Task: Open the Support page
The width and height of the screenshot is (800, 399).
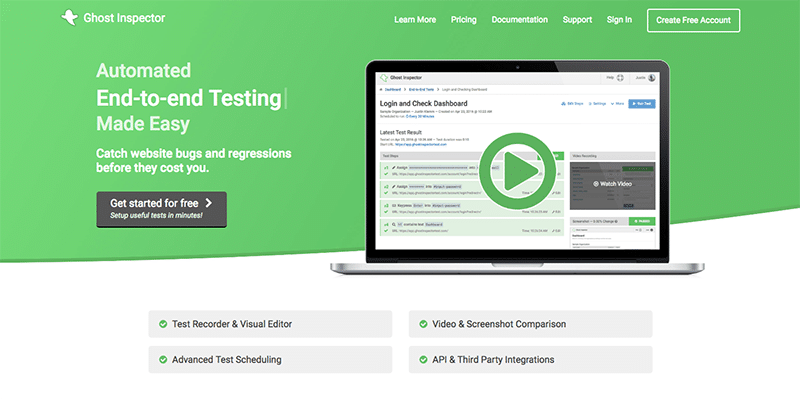Action: (577, 20)
